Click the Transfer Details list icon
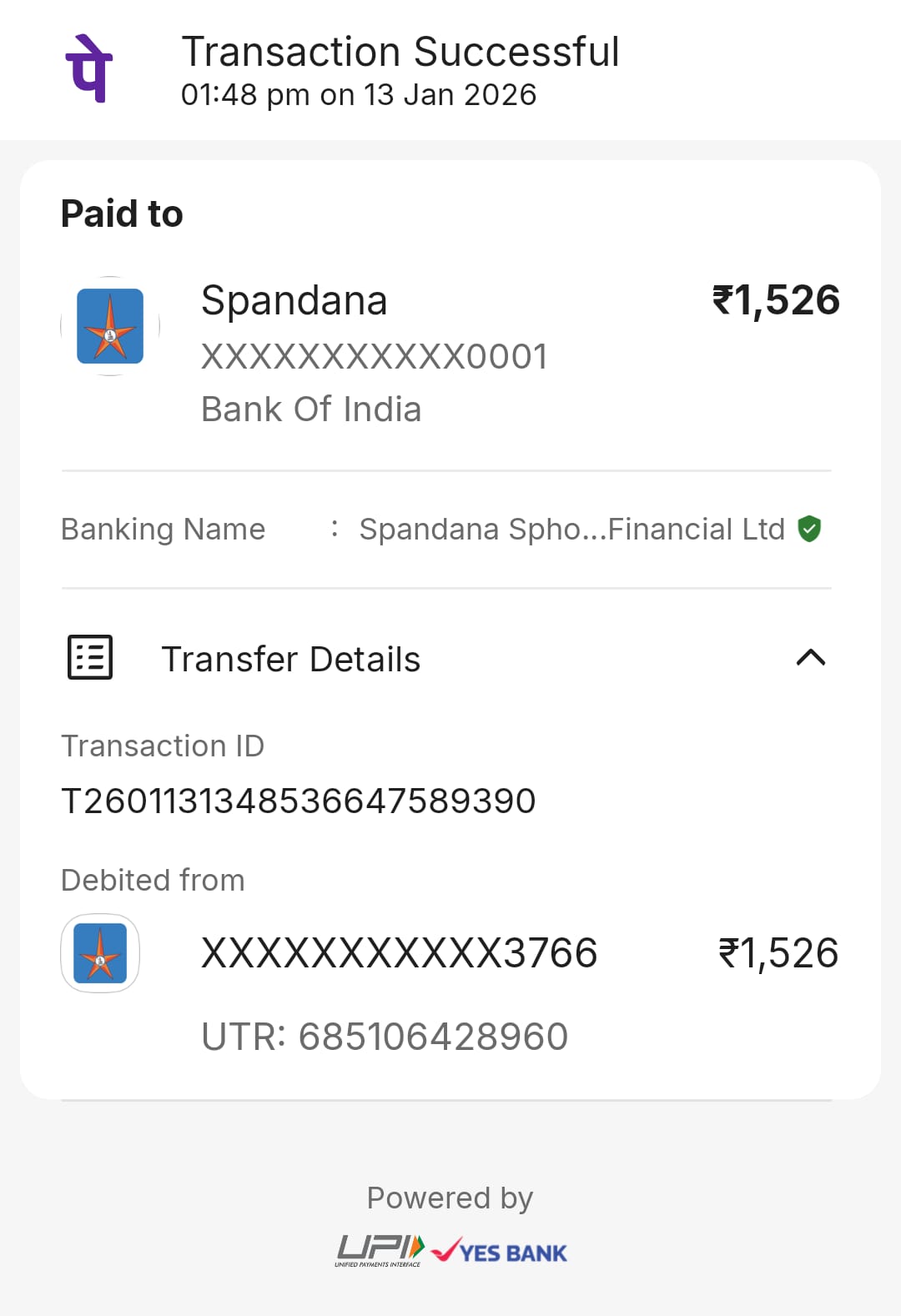Screen dimensions: 901x1316 (x=90, y=658)
